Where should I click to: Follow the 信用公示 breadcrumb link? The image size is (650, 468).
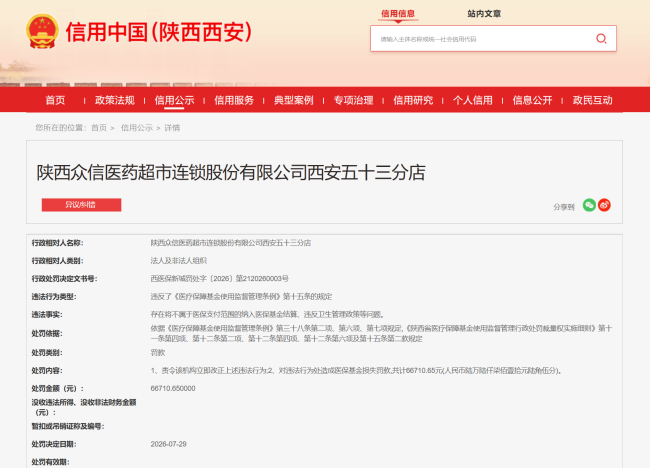(x=137, y=128)
